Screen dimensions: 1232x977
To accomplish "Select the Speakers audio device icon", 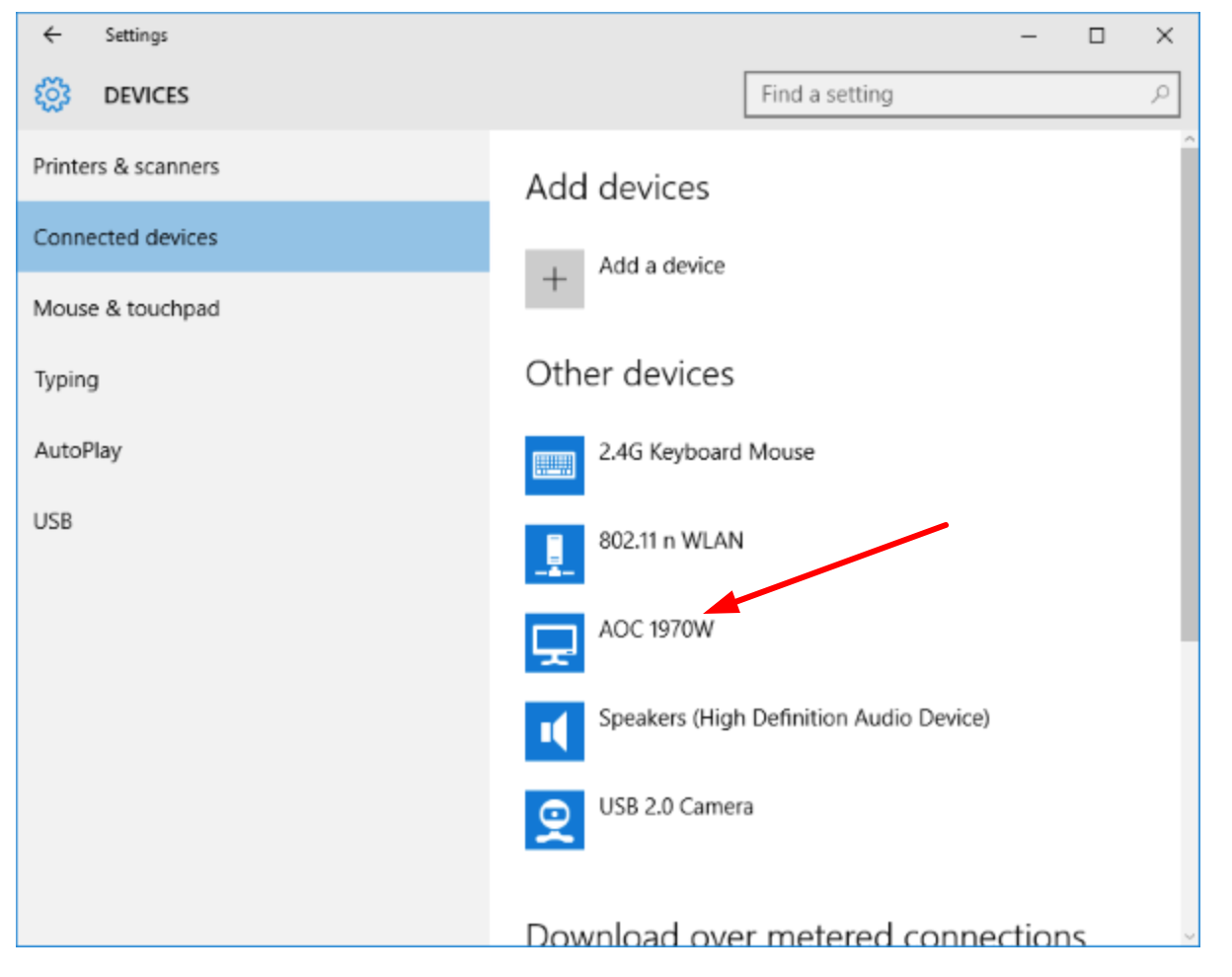I will [554, 731].
